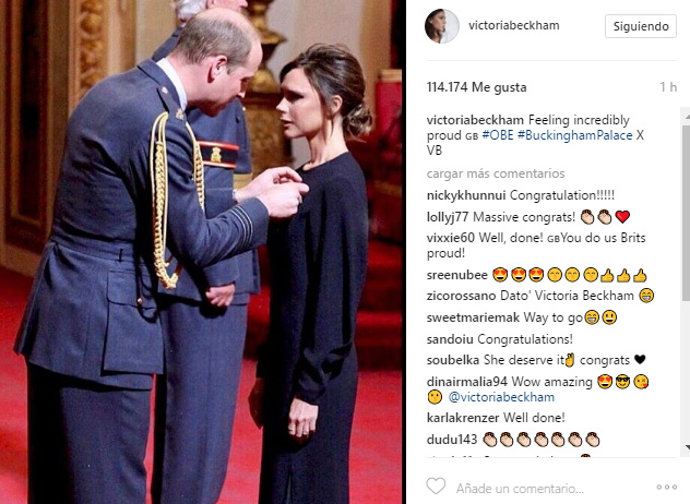This screenshot has height=504, width=690.
Task: Open the caption's victoriabeckham author name
Action: click(x=475, y=120)
